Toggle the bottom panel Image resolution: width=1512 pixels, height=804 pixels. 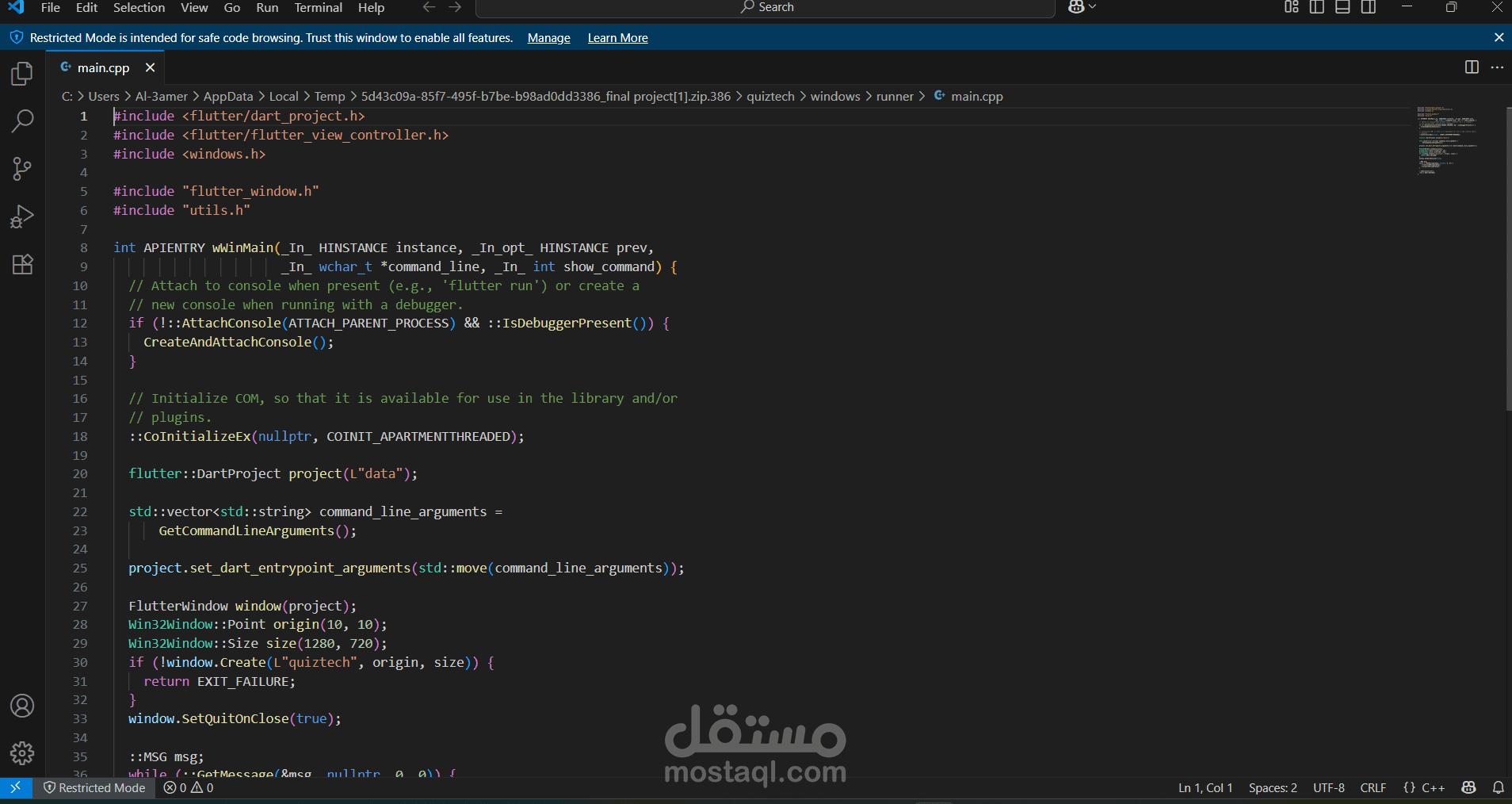1342,7
